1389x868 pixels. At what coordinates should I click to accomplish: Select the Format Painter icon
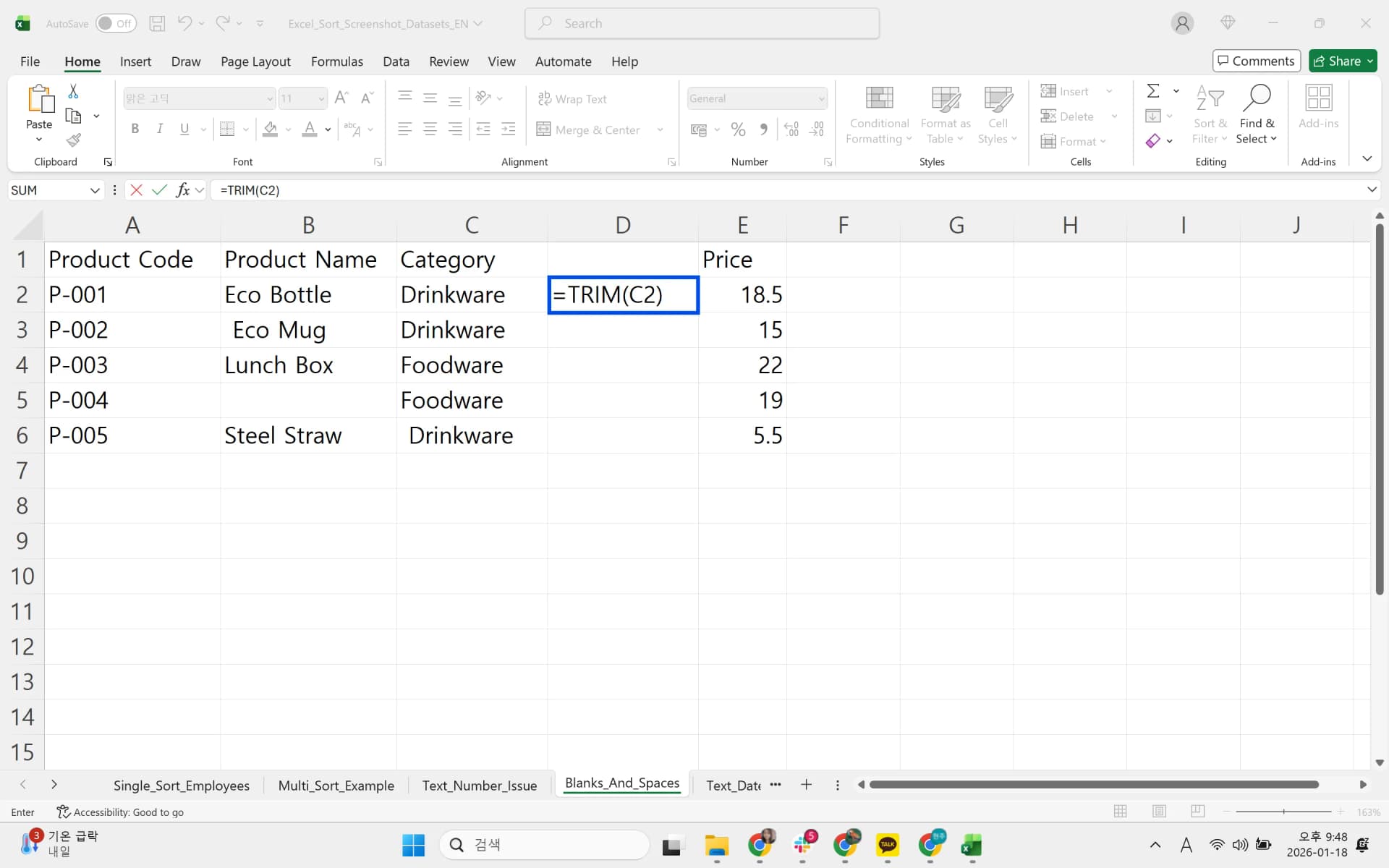[x=73, y=140]
